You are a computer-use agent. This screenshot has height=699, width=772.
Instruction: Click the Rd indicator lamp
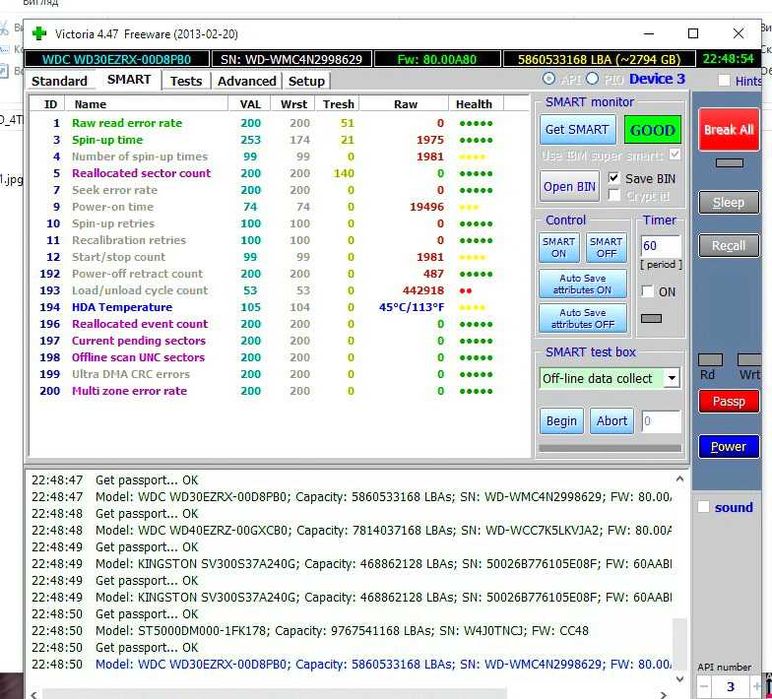click(x=710, y=359)
